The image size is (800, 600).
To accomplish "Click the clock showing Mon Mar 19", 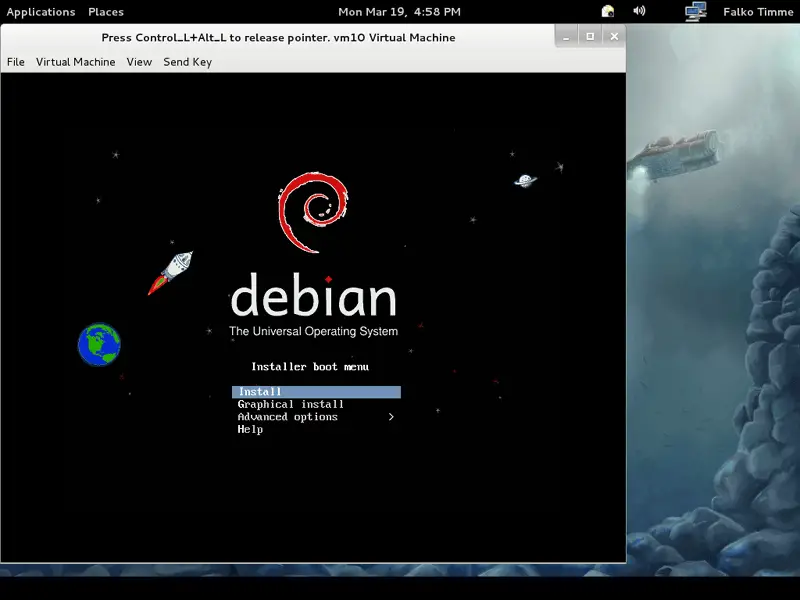I will click(x=399, y=12).
